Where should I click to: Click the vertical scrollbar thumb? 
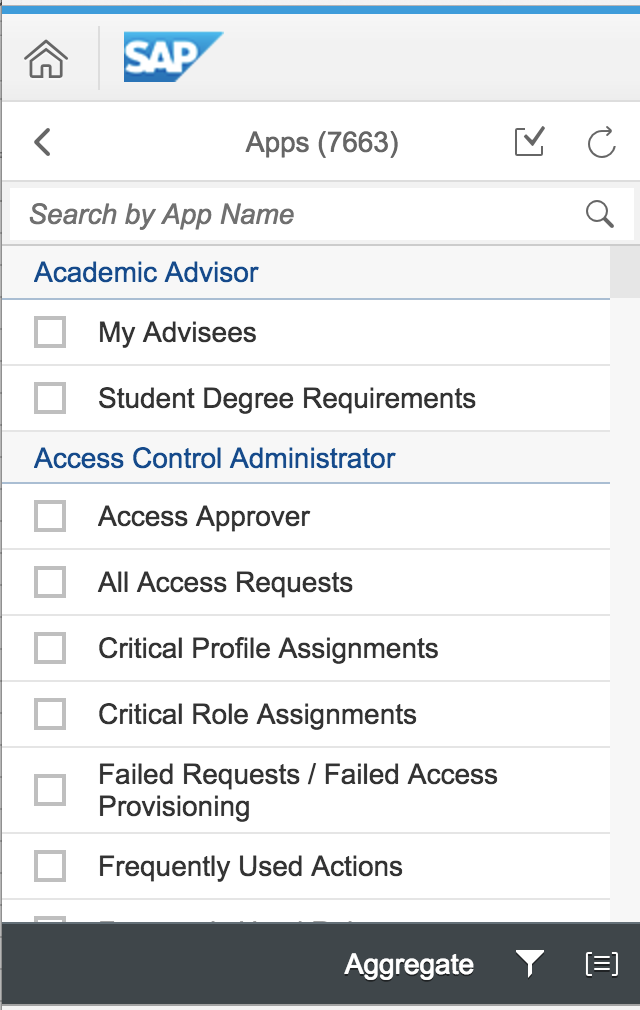pos(625,272)
